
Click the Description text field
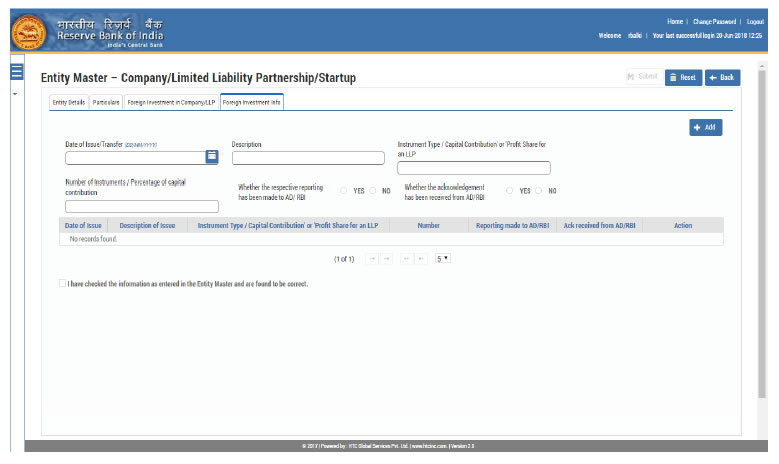click(308, 158)
